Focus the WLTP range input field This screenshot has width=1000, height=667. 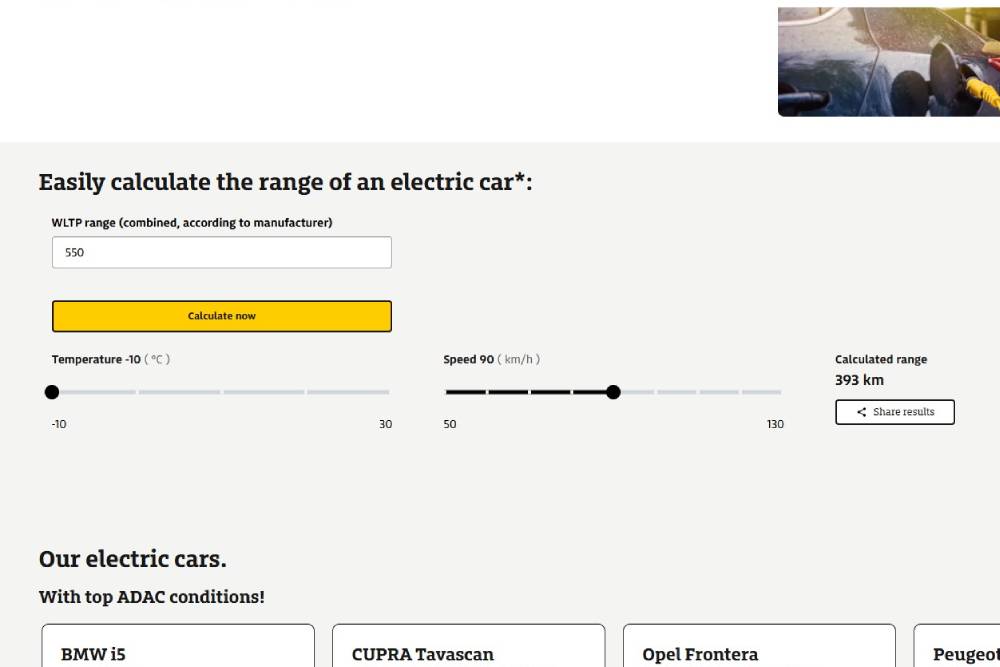tap(221, 253)
